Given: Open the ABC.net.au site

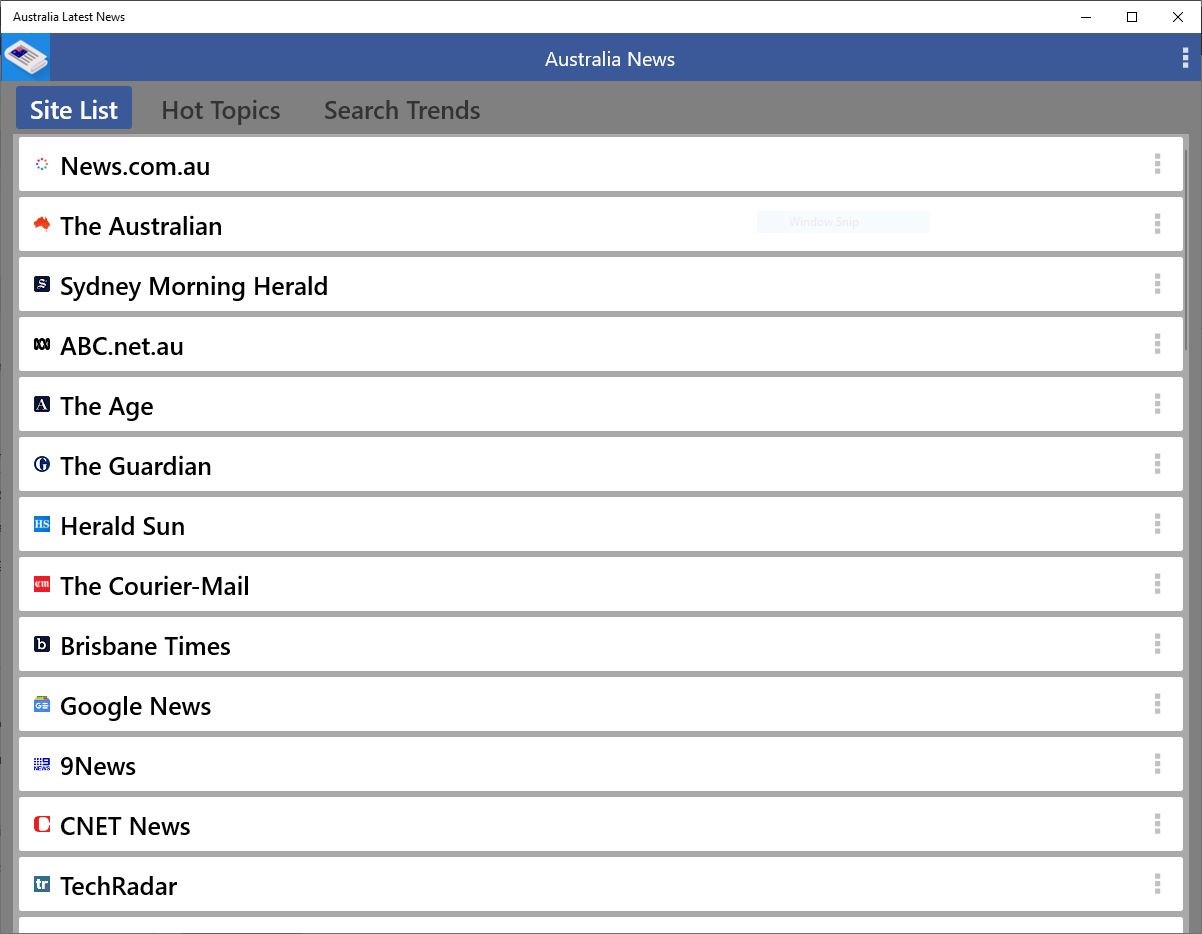Looking at the screenshot, I should pos(600,344).
